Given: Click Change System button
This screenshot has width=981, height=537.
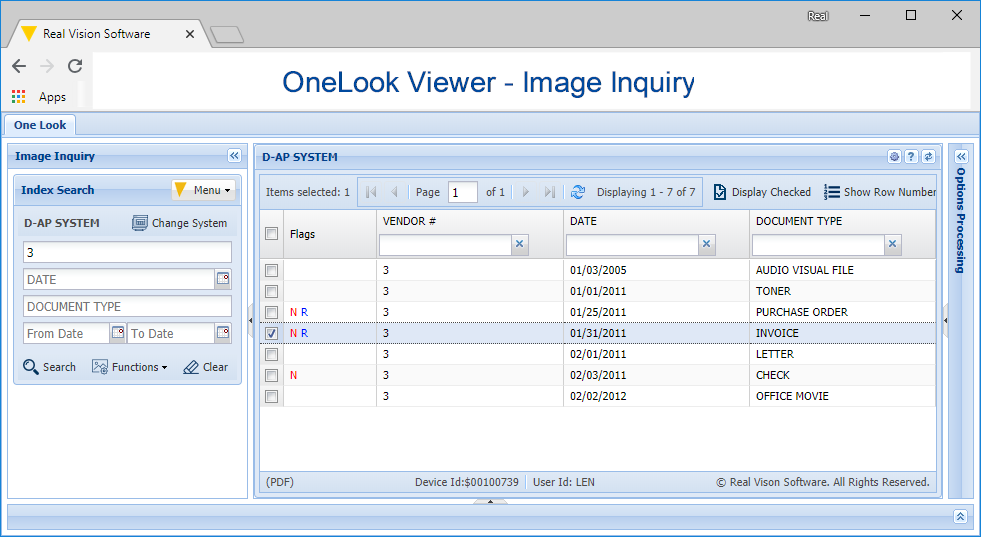Looking at the screenshot, I should [180, 223].
